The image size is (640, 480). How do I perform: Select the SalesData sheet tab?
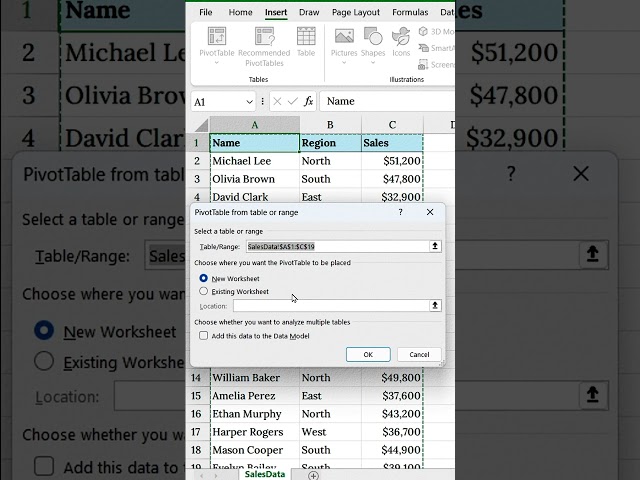(x=265, y=474)
